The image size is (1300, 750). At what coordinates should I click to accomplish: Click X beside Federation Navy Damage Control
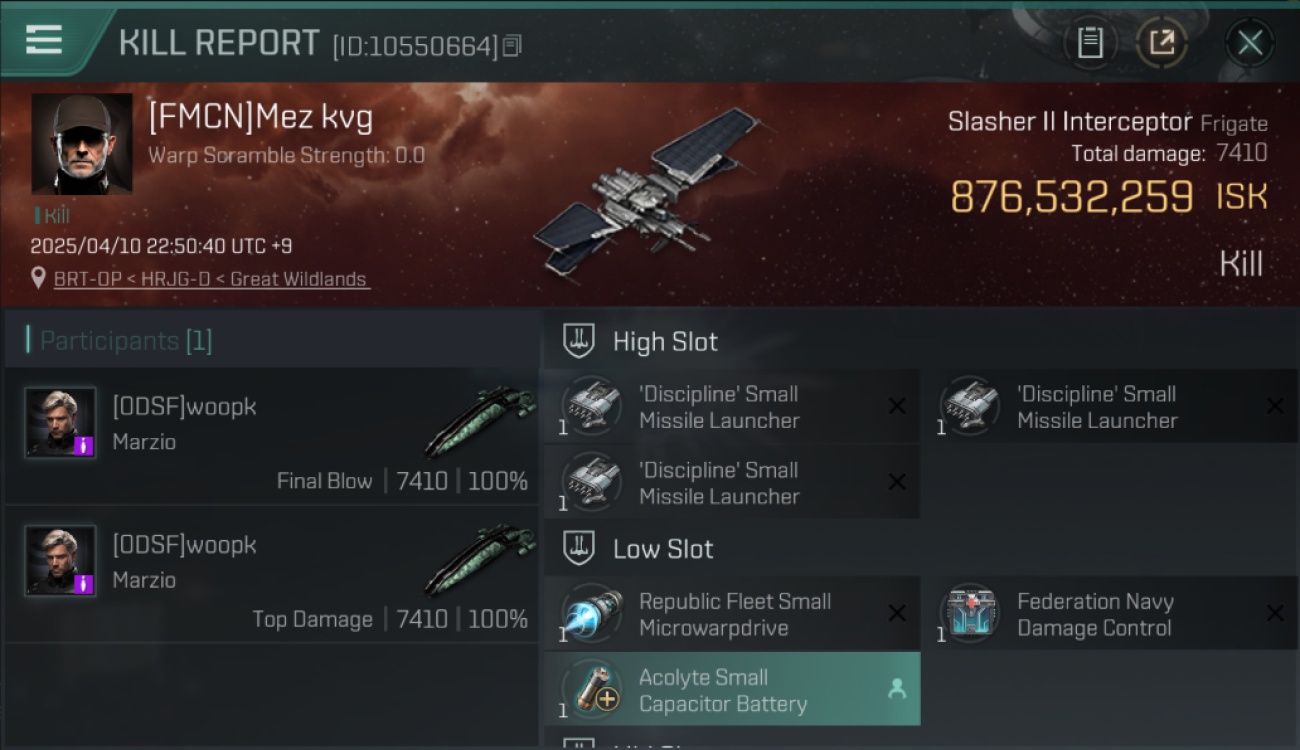coord(1275,613)
